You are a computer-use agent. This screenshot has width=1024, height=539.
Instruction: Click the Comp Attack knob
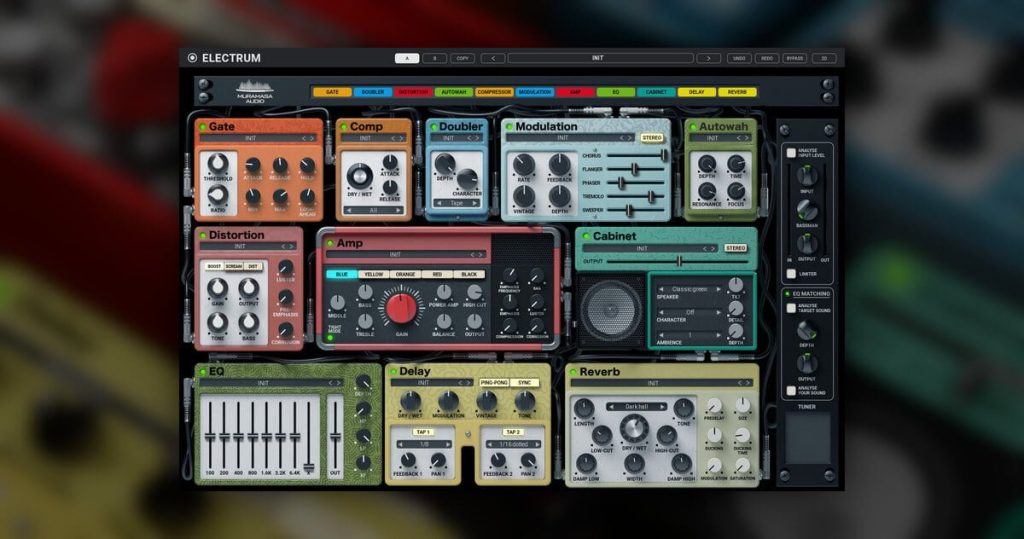coord(390,163)
